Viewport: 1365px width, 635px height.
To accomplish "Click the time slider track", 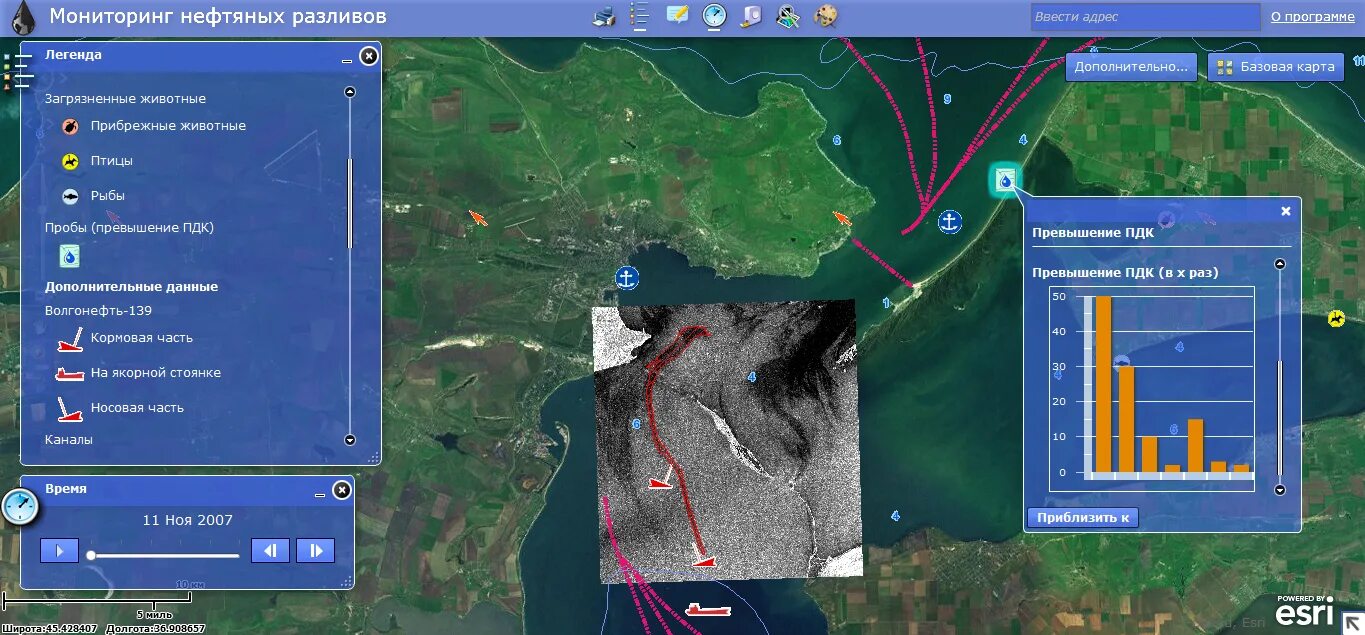I will (x=165, y=555).
